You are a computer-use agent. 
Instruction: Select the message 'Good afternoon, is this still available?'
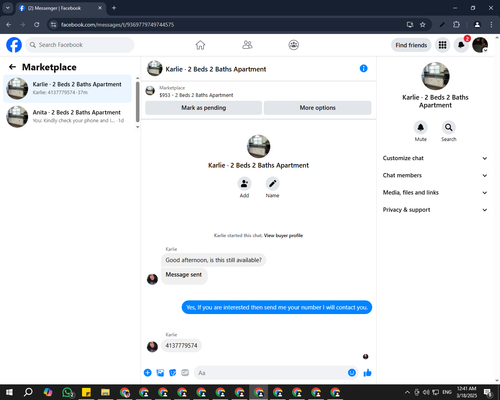click(x=214, y=260)
